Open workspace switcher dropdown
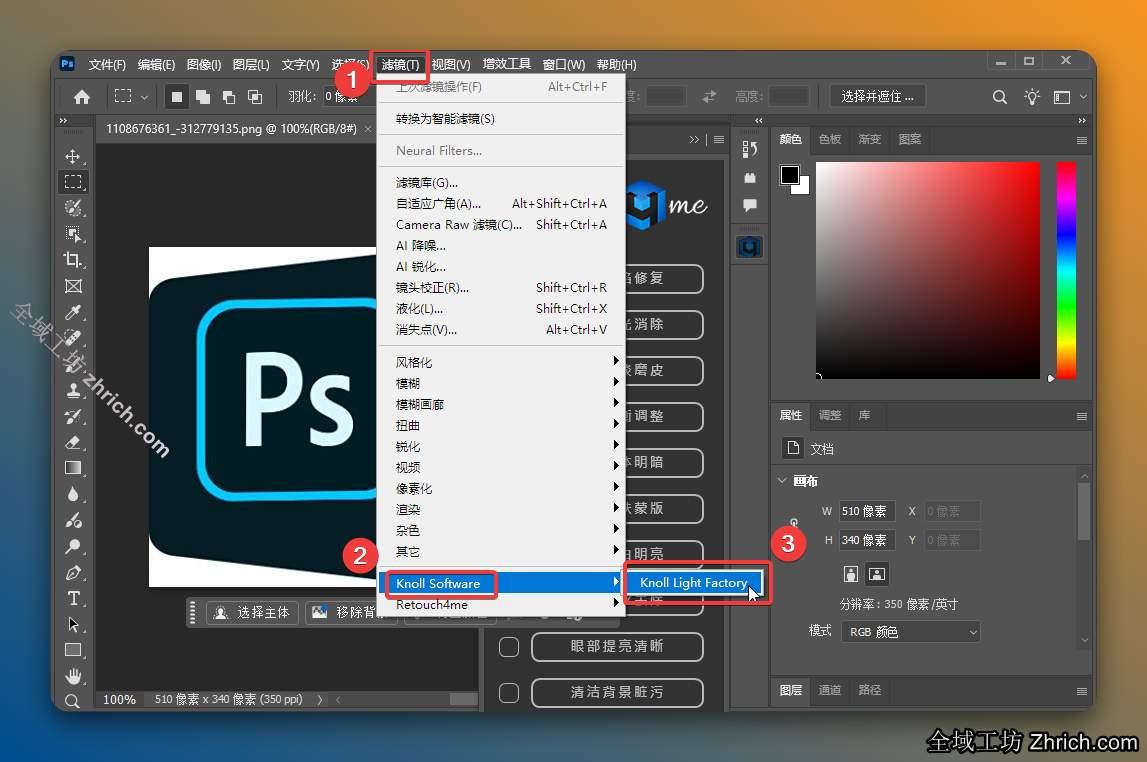This screenshot has width=1147, height=762. coord(1069,97)
